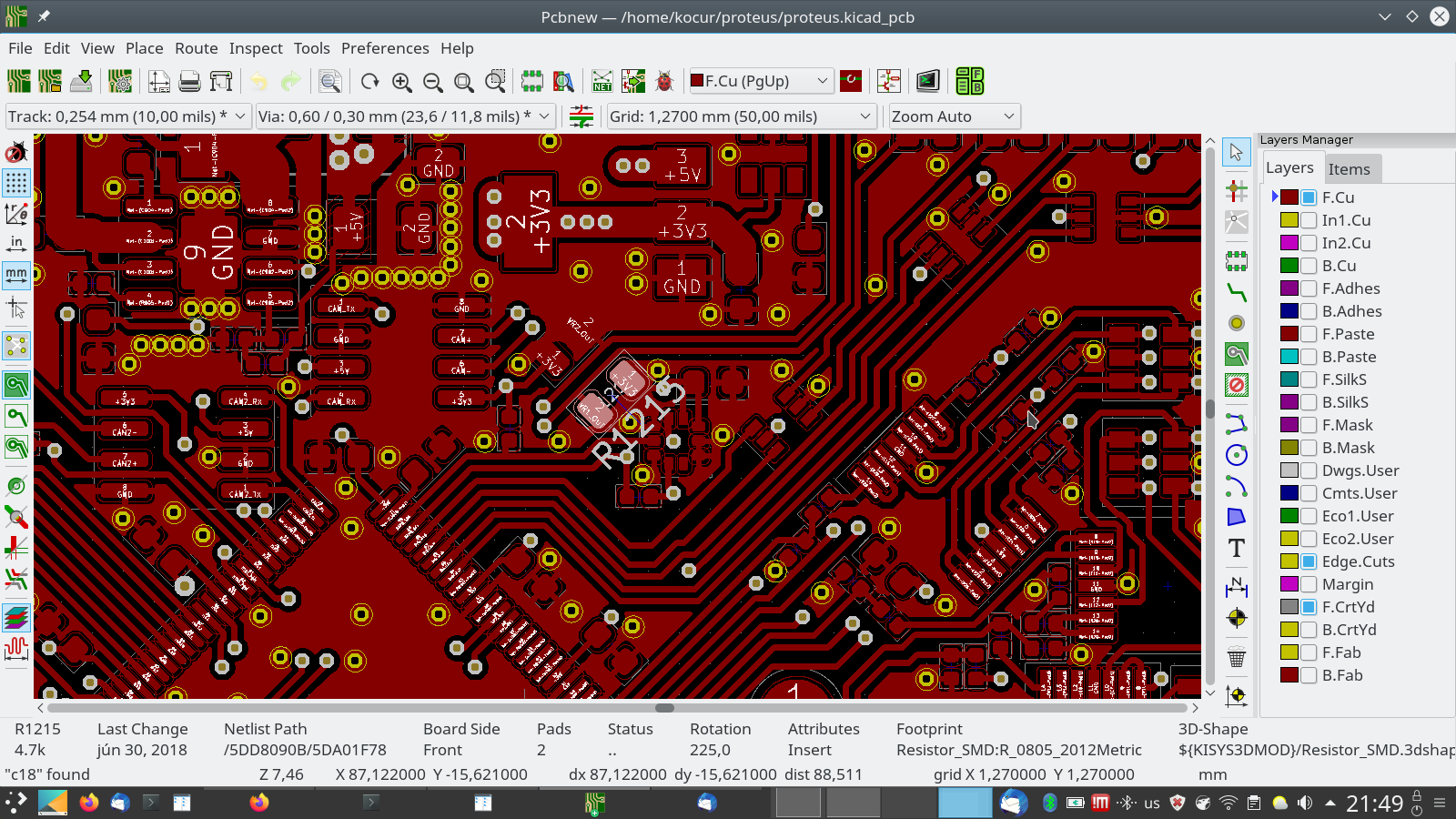This screenshot has height=819, width=1456.
Task: Click the Find text icon
Action: pyautogui.click(x=330, y=81)
